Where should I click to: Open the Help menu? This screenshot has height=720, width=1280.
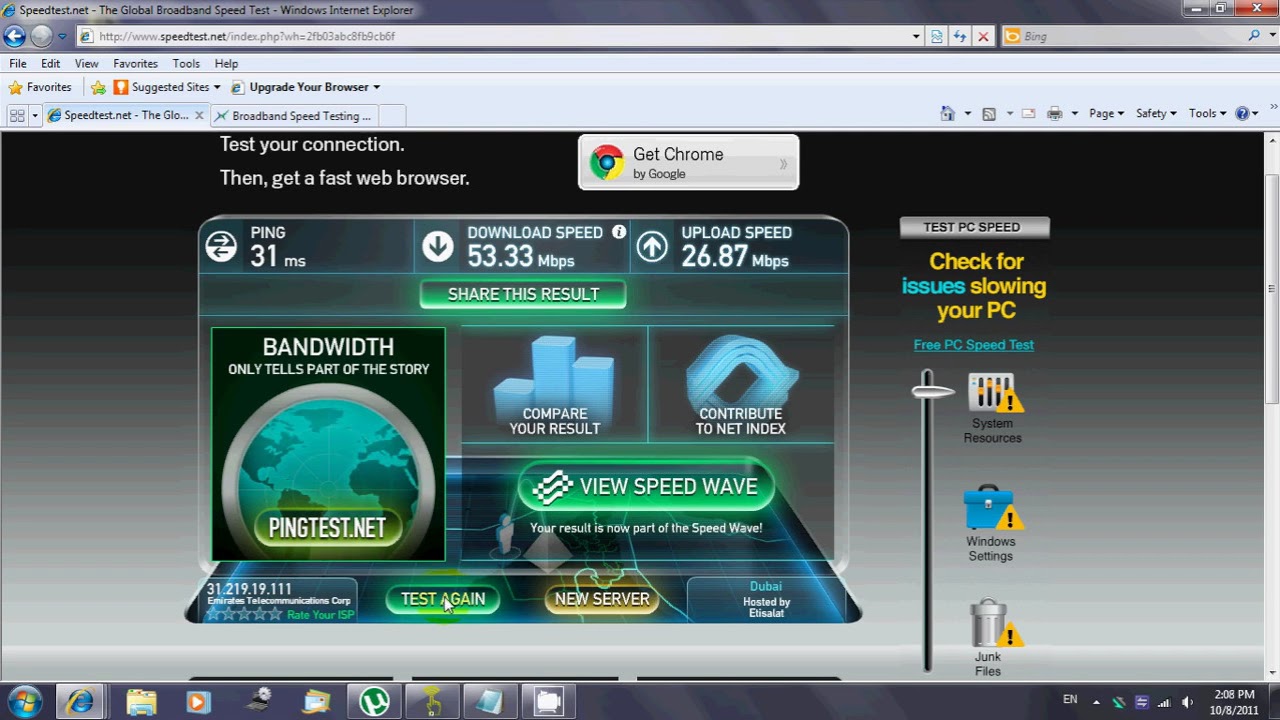[226, 63]
